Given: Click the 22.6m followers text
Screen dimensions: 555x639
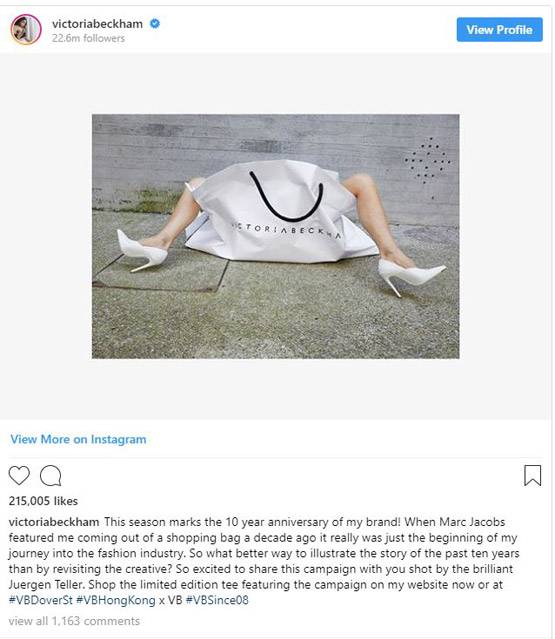Looking at the screenshot, I should point(88,38).
